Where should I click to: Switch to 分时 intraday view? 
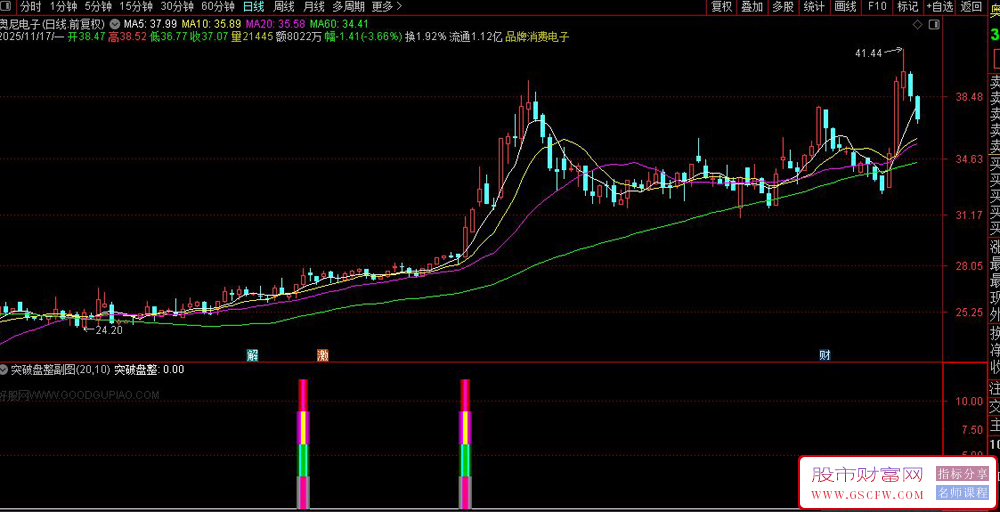pos(30,7)
